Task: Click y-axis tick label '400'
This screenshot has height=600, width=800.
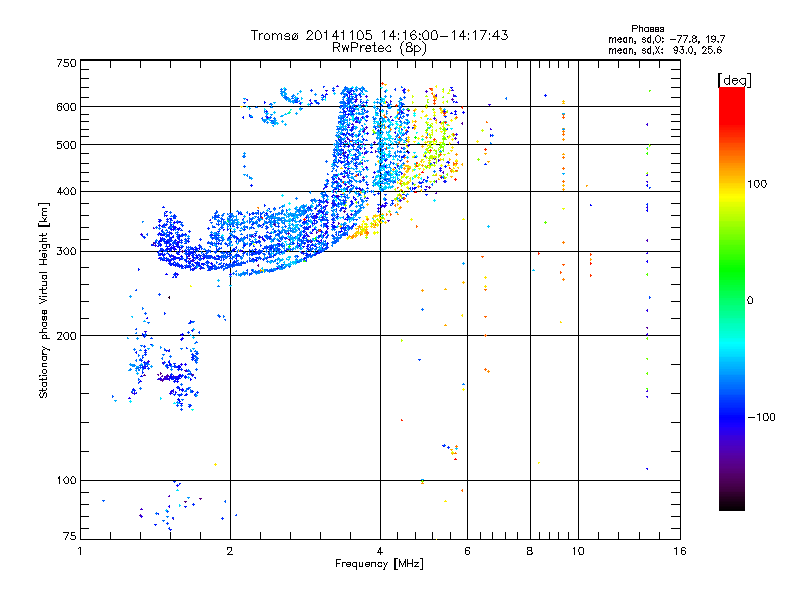Action: pos(66,192)
